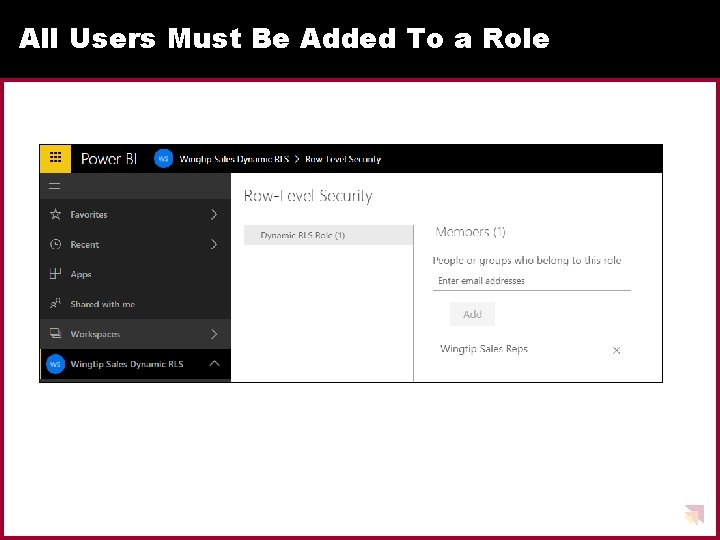
Task: Click the Favorites star icon
Action: [55, 214]
